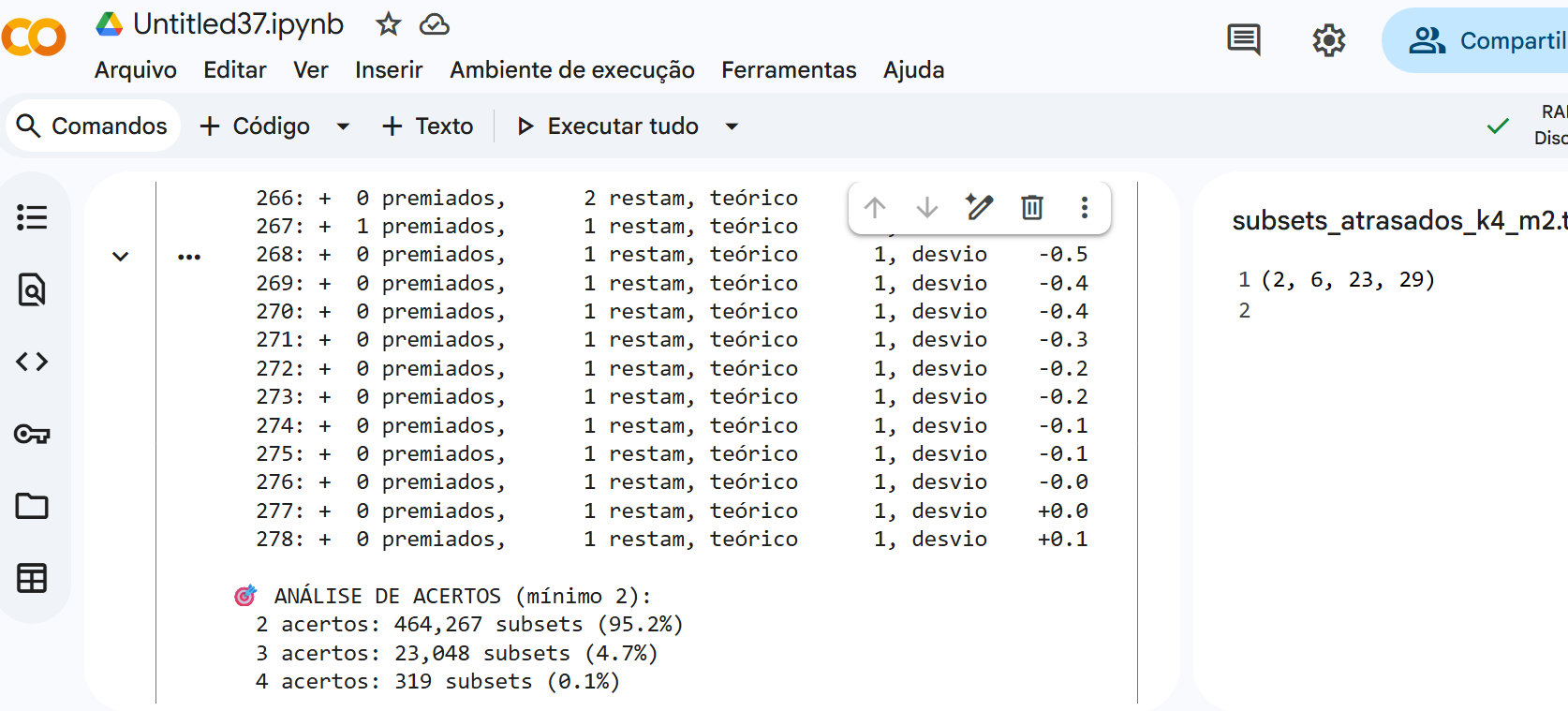Open the Comandos search field
Image resolution: width=1568 pixels, height=711 pixels.
(x=94, y=126)
